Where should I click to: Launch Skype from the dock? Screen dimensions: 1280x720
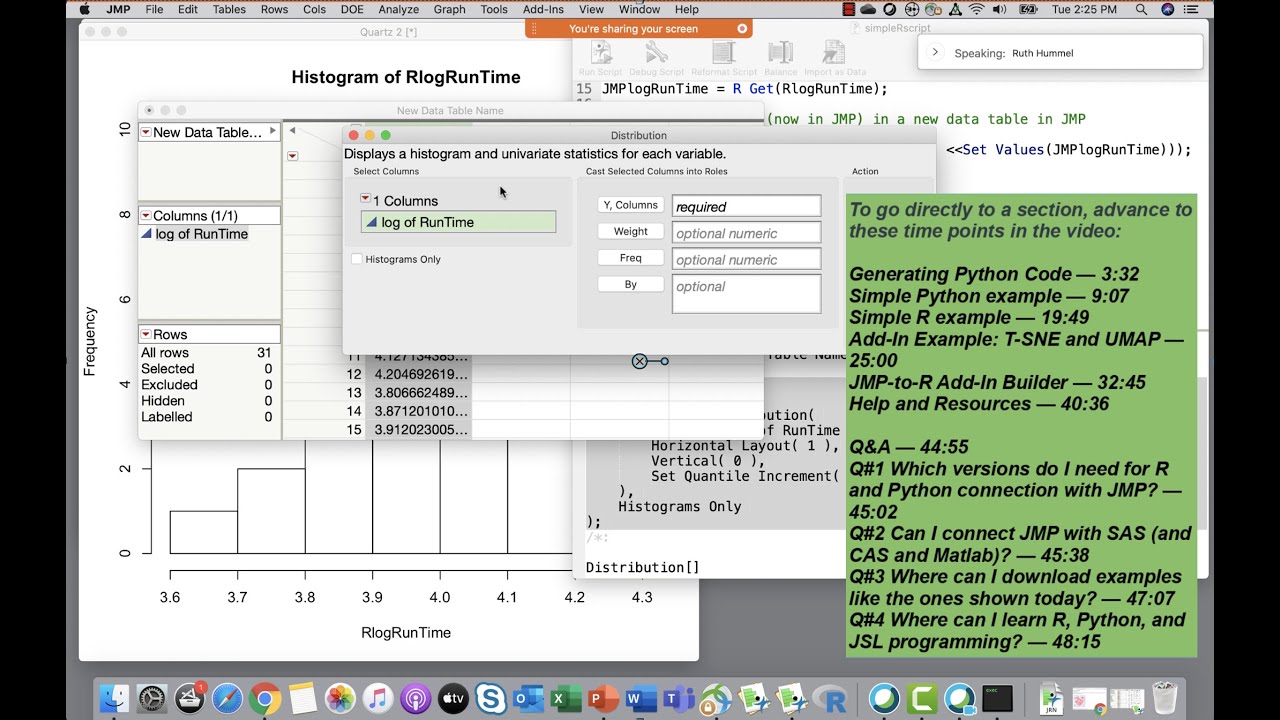tap(490, 698)
